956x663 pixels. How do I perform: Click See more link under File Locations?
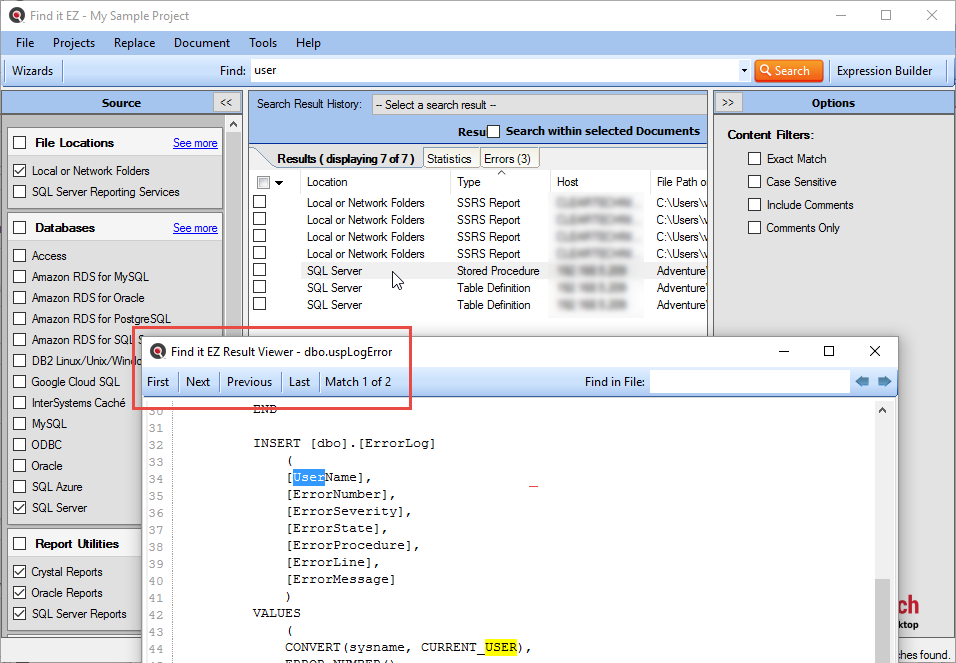195,143
